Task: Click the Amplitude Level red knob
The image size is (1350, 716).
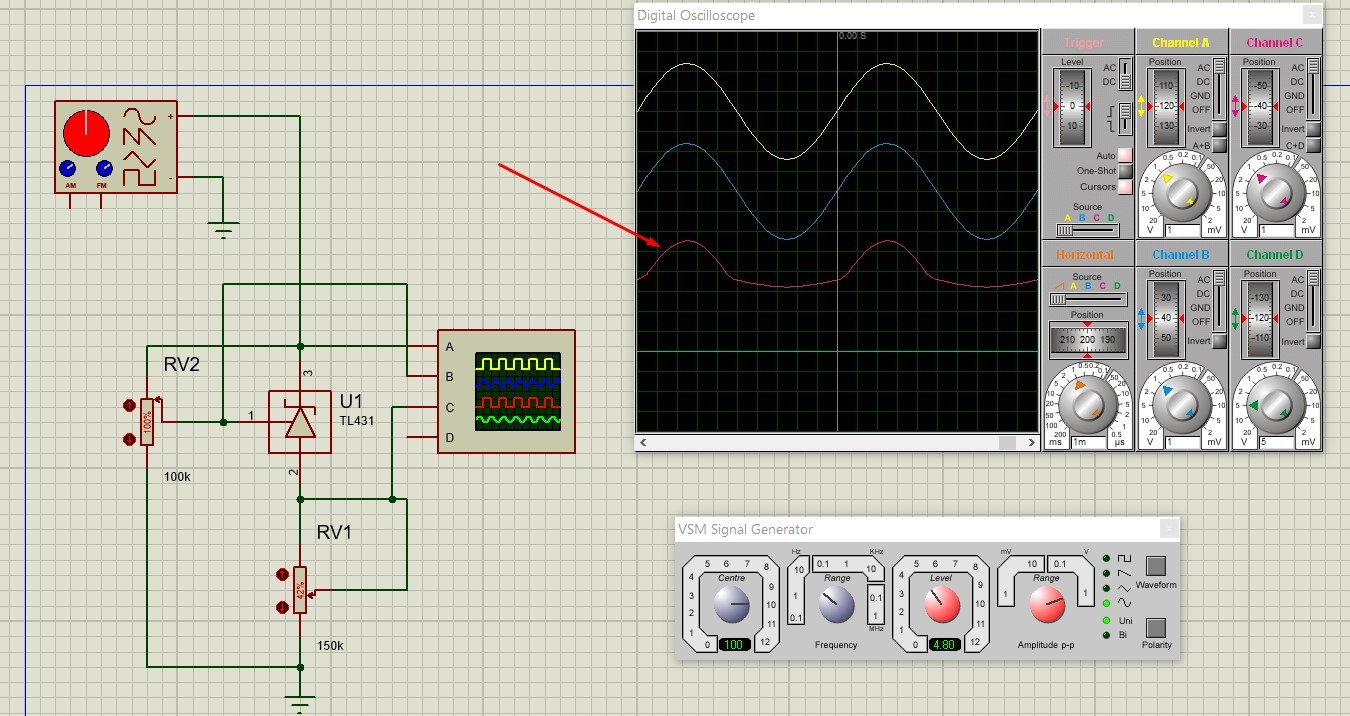Action: 941,602
